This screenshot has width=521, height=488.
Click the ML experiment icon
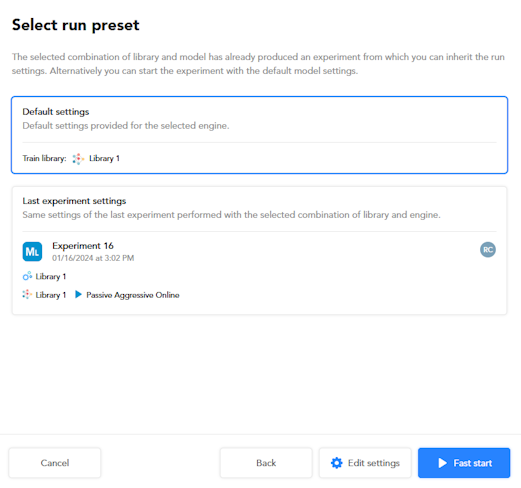(32, 251)
